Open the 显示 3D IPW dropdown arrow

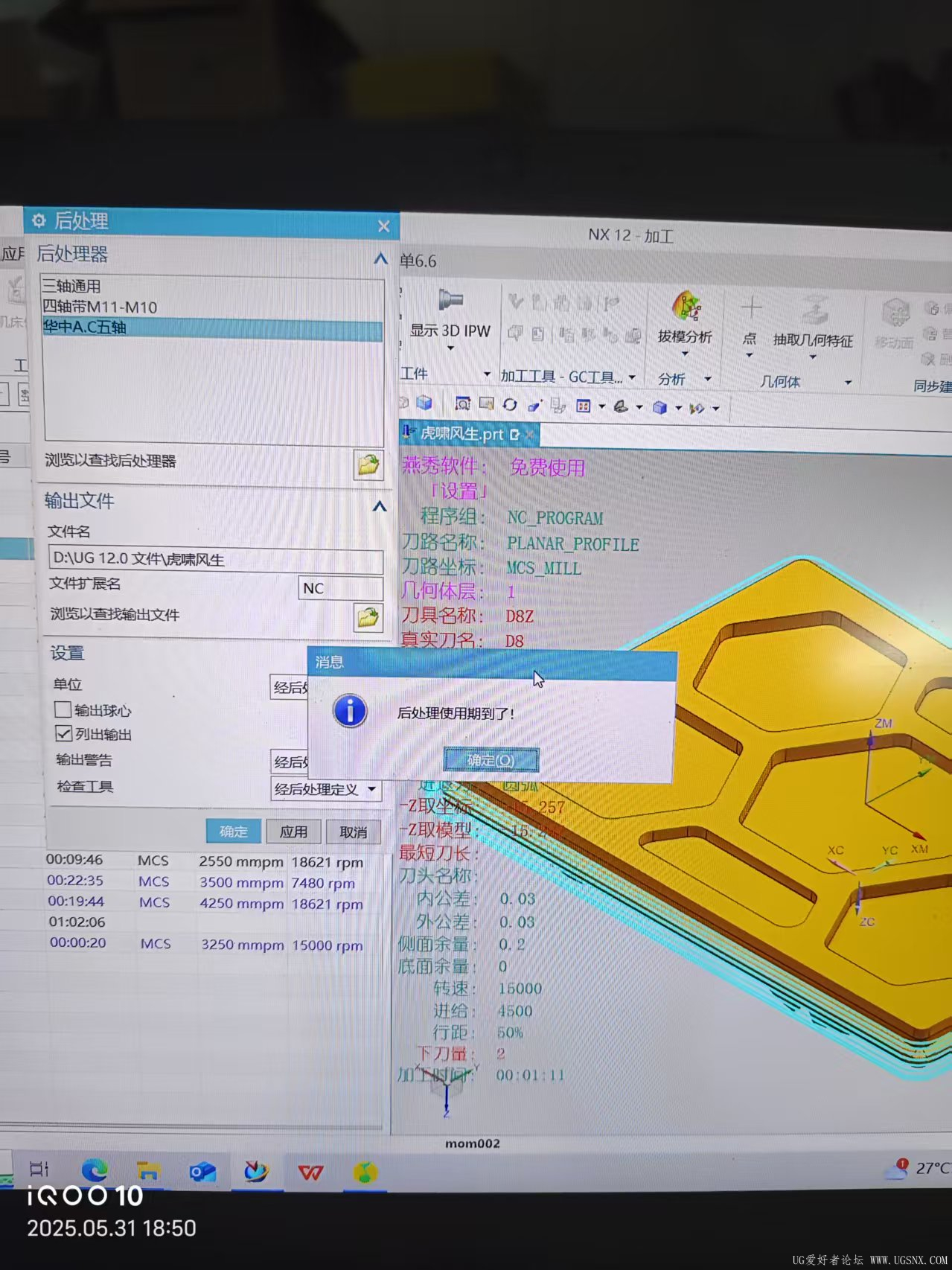tap(450, 348)
